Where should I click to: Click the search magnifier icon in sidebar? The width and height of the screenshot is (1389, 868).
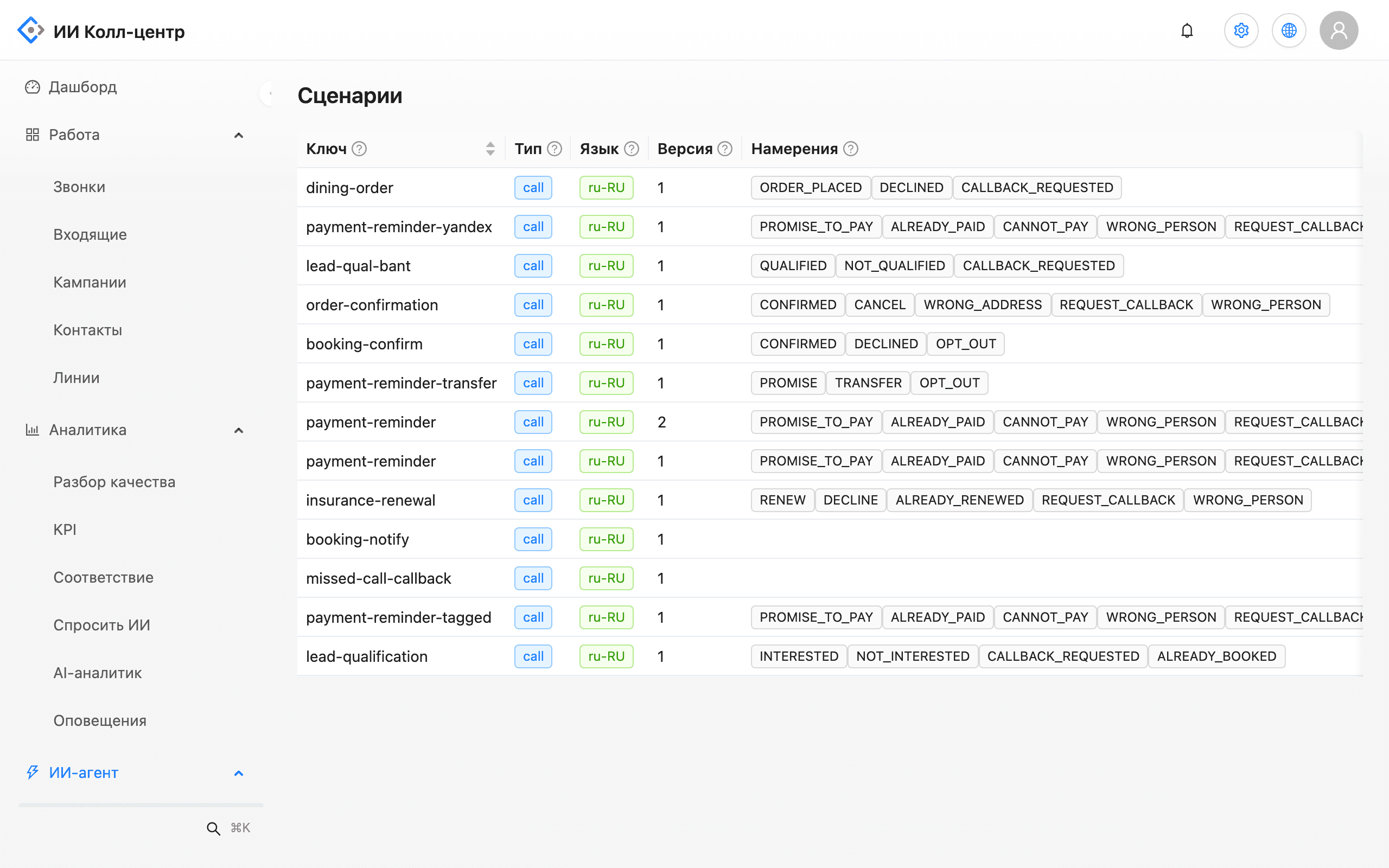point(213,828)
